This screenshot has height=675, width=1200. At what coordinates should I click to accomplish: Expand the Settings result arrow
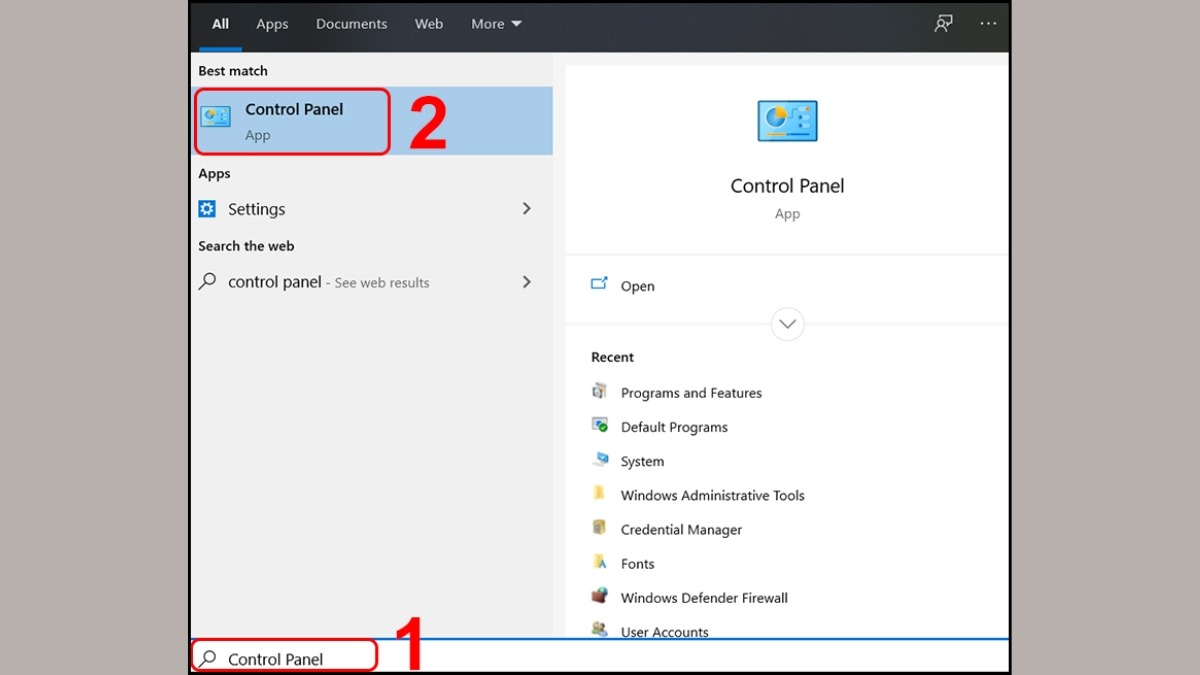pos(527,209)
